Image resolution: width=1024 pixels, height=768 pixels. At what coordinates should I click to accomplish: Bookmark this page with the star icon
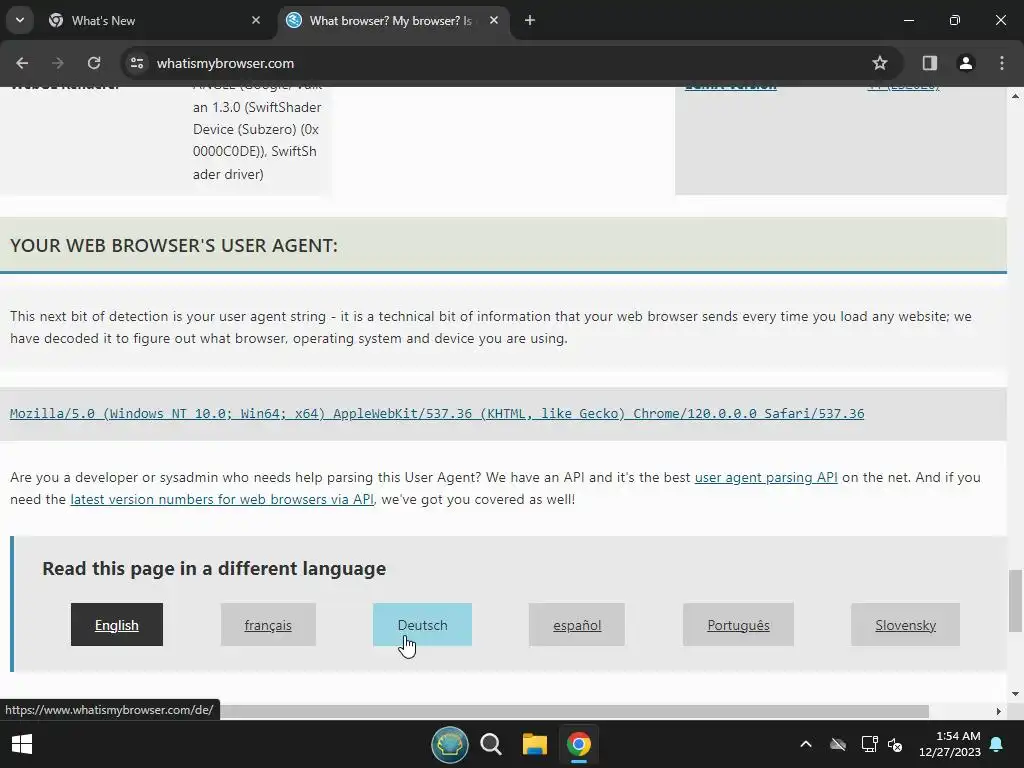[x=880, y=63]
